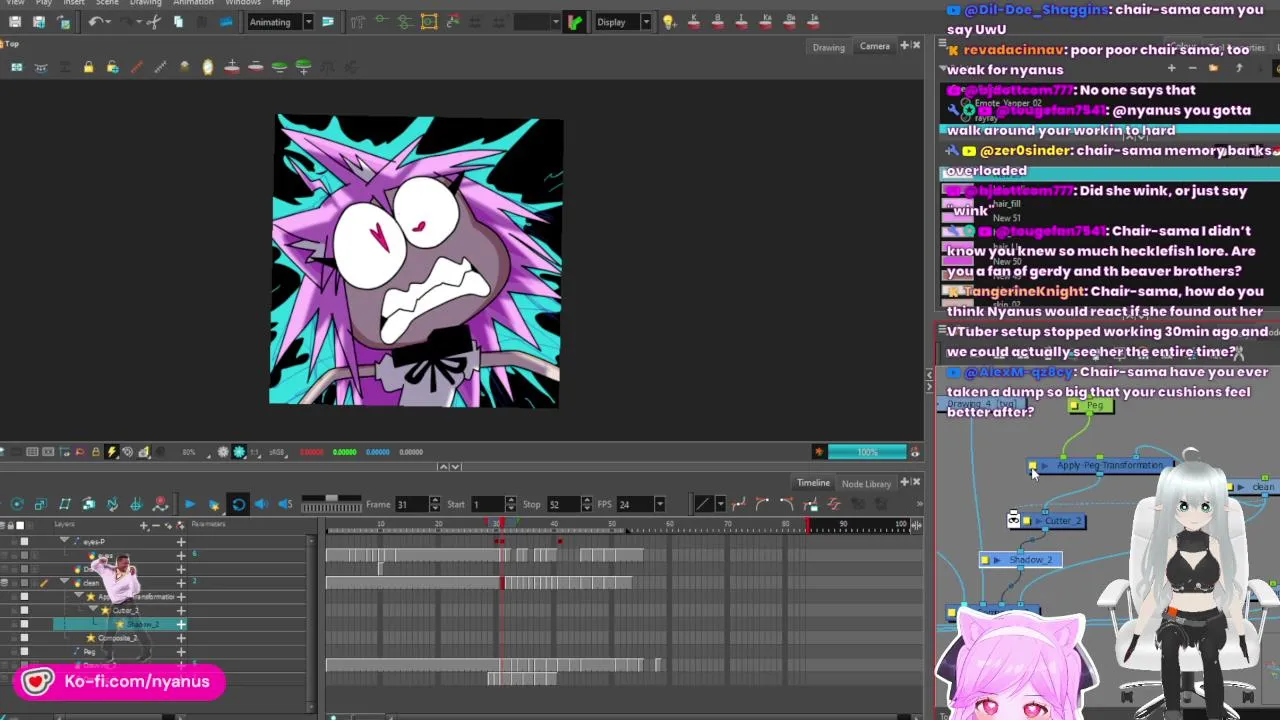Viewport: 1280px width, 720px height.
Task: Select the Timeline tab
Action: [x=813, y=483]
